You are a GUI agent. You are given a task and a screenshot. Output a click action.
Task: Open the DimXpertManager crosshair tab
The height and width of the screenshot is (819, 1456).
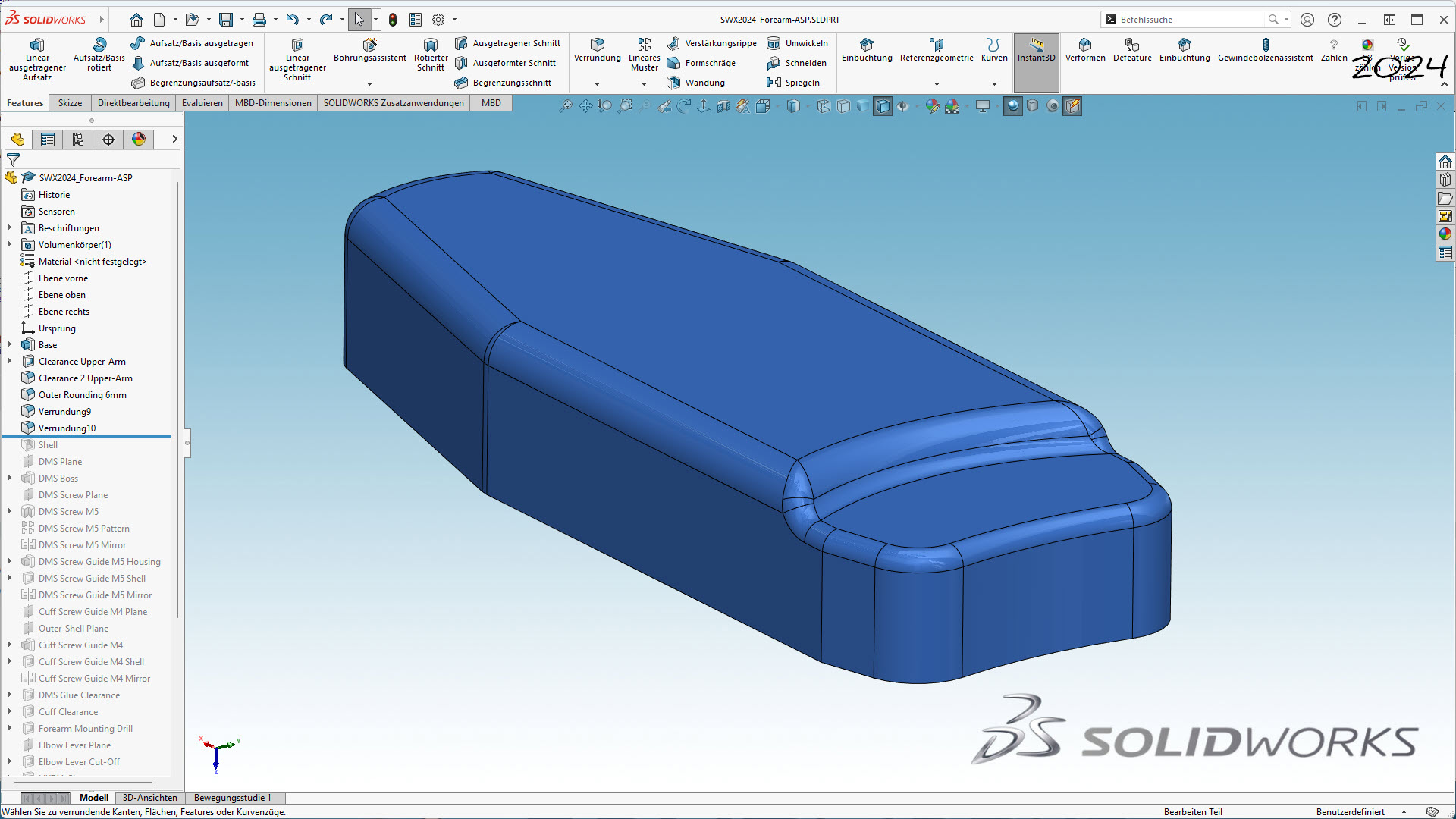108,139
